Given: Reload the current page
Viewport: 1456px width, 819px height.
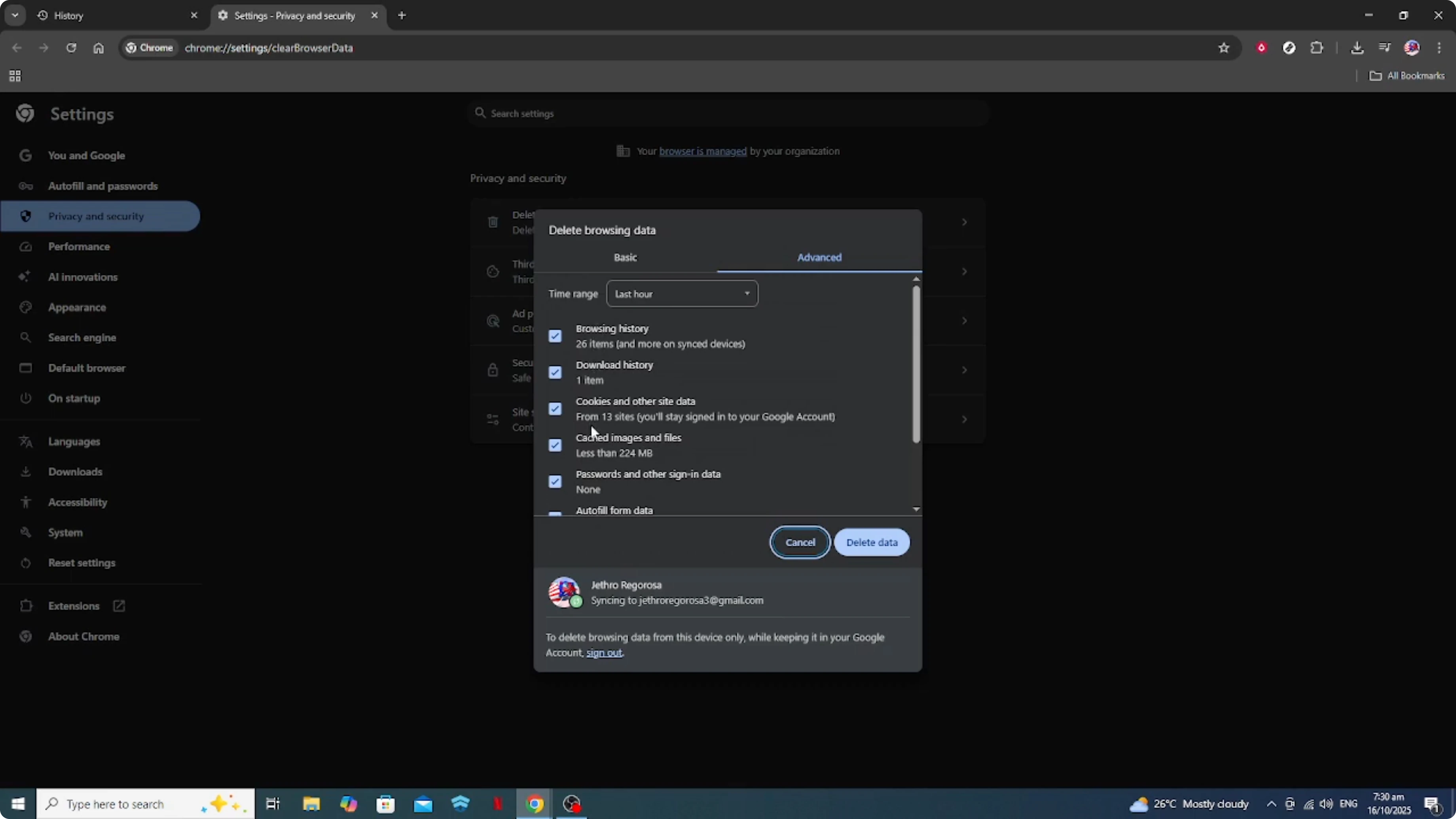Looking at the screenshot, I should [71, 48].
